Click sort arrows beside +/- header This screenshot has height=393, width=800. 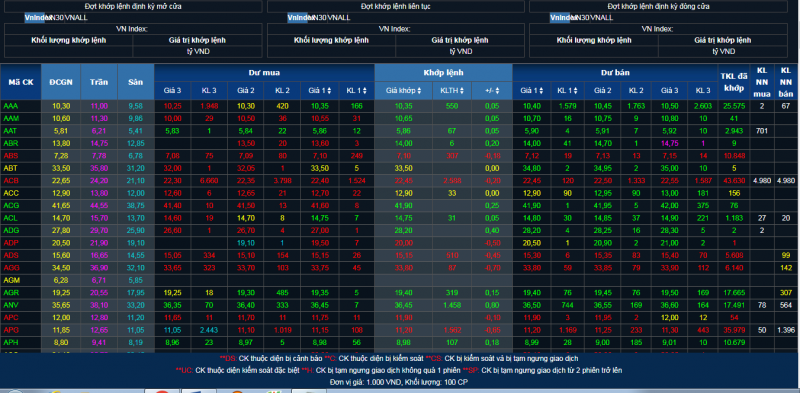498,90
